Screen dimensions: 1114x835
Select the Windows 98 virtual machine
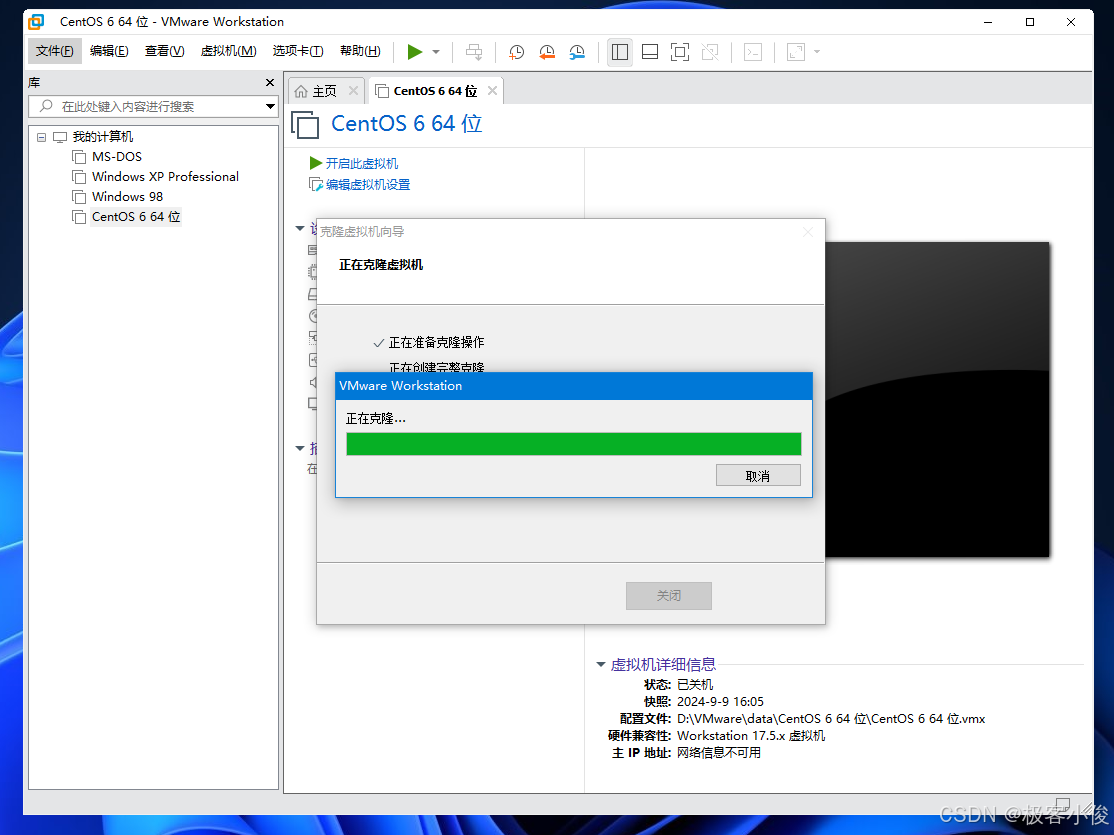127,197
